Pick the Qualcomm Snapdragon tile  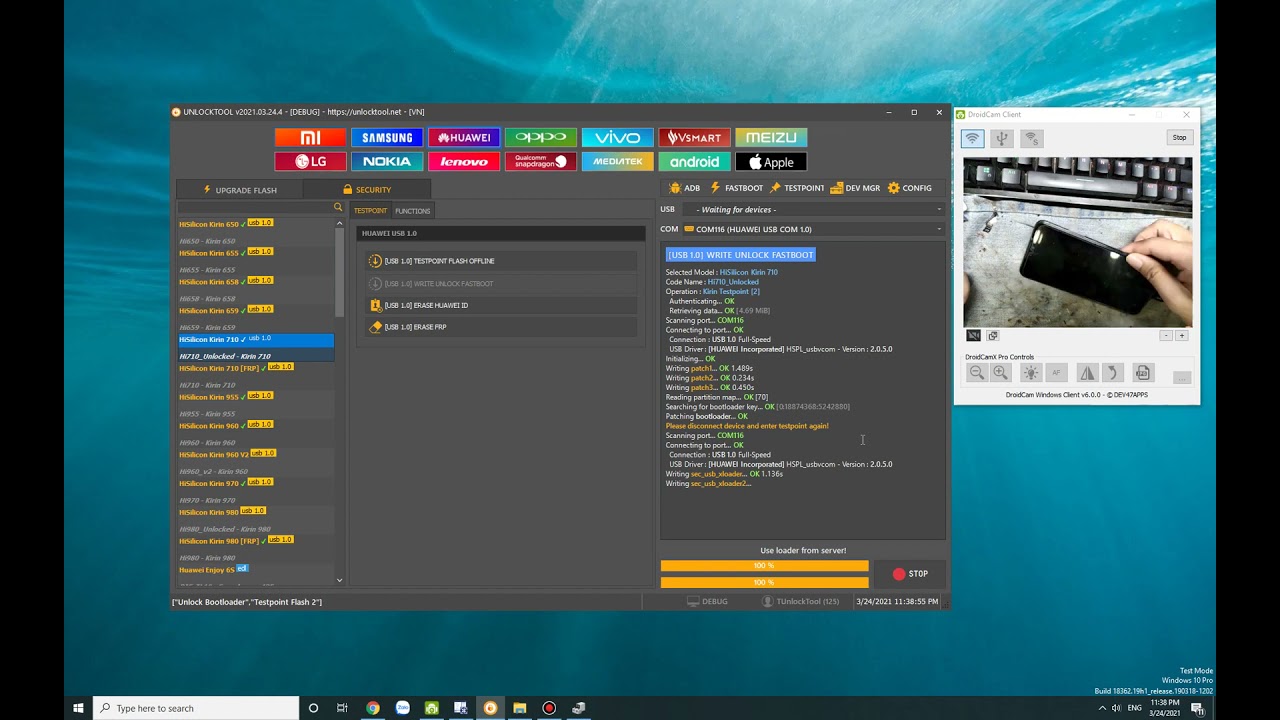[541, 161]
